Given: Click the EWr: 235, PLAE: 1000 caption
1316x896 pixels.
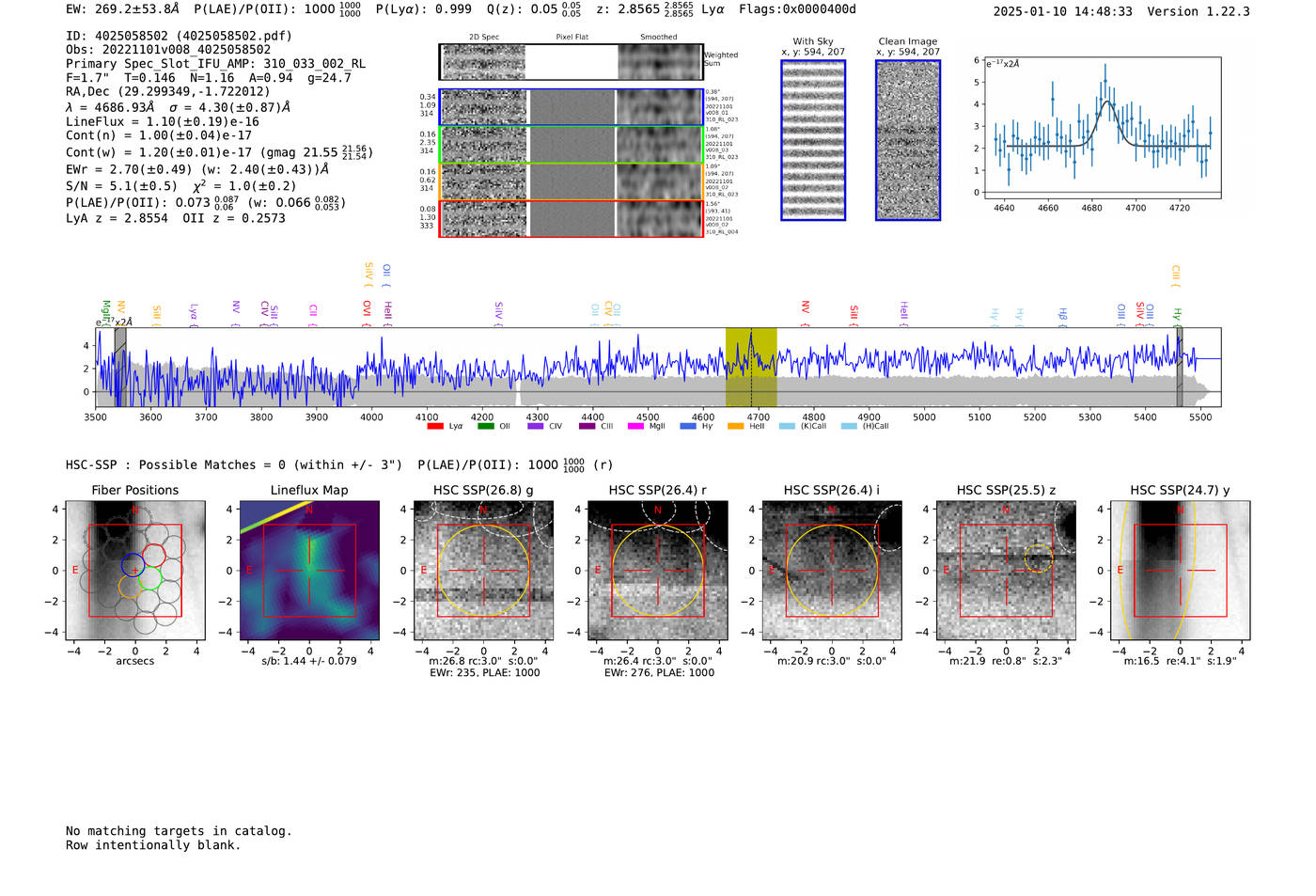Looking at the screenshot, I should 484,673.
